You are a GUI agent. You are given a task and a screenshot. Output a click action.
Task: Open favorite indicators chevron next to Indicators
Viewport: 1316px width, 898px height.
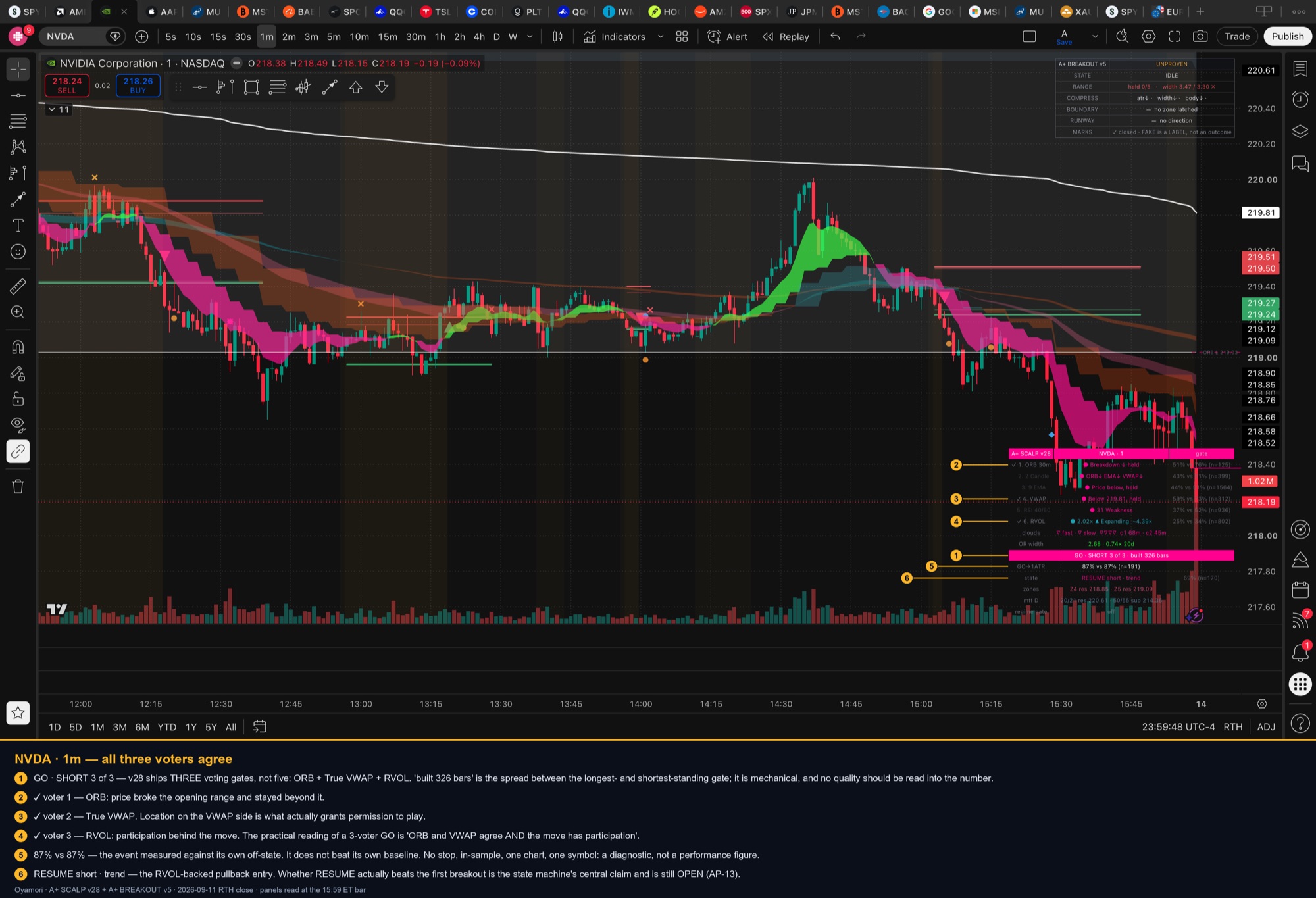pos(661,37)
